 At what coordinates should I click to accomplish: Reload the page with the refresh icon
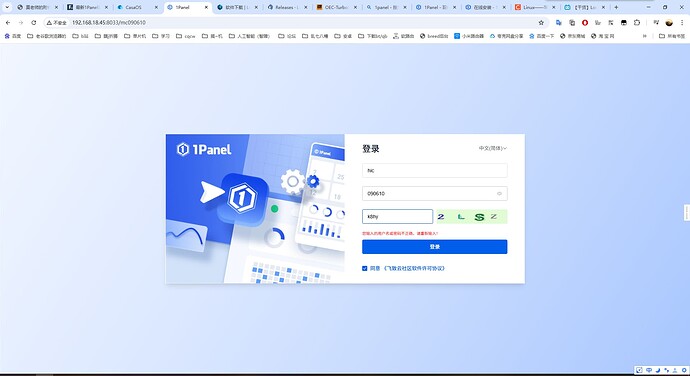(x=33, y=22)
